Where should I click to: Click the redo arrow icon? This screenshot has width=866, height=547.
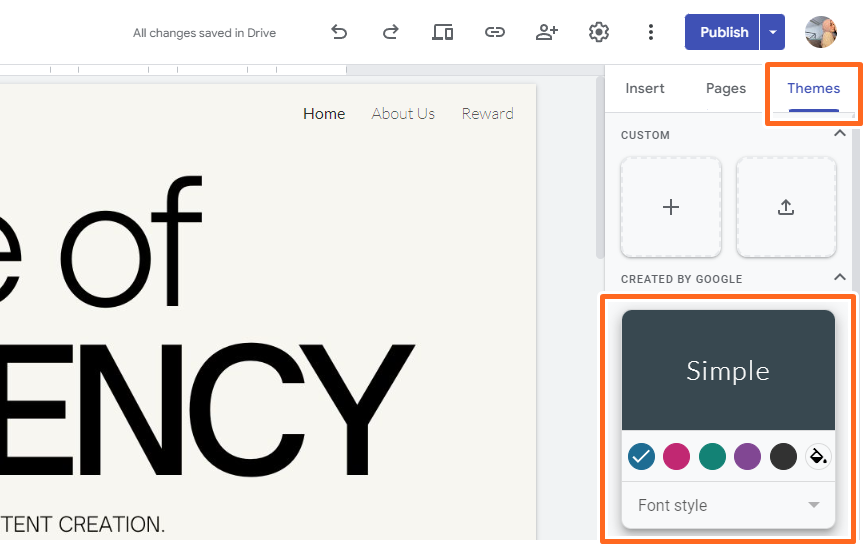(x=390, y=33)
